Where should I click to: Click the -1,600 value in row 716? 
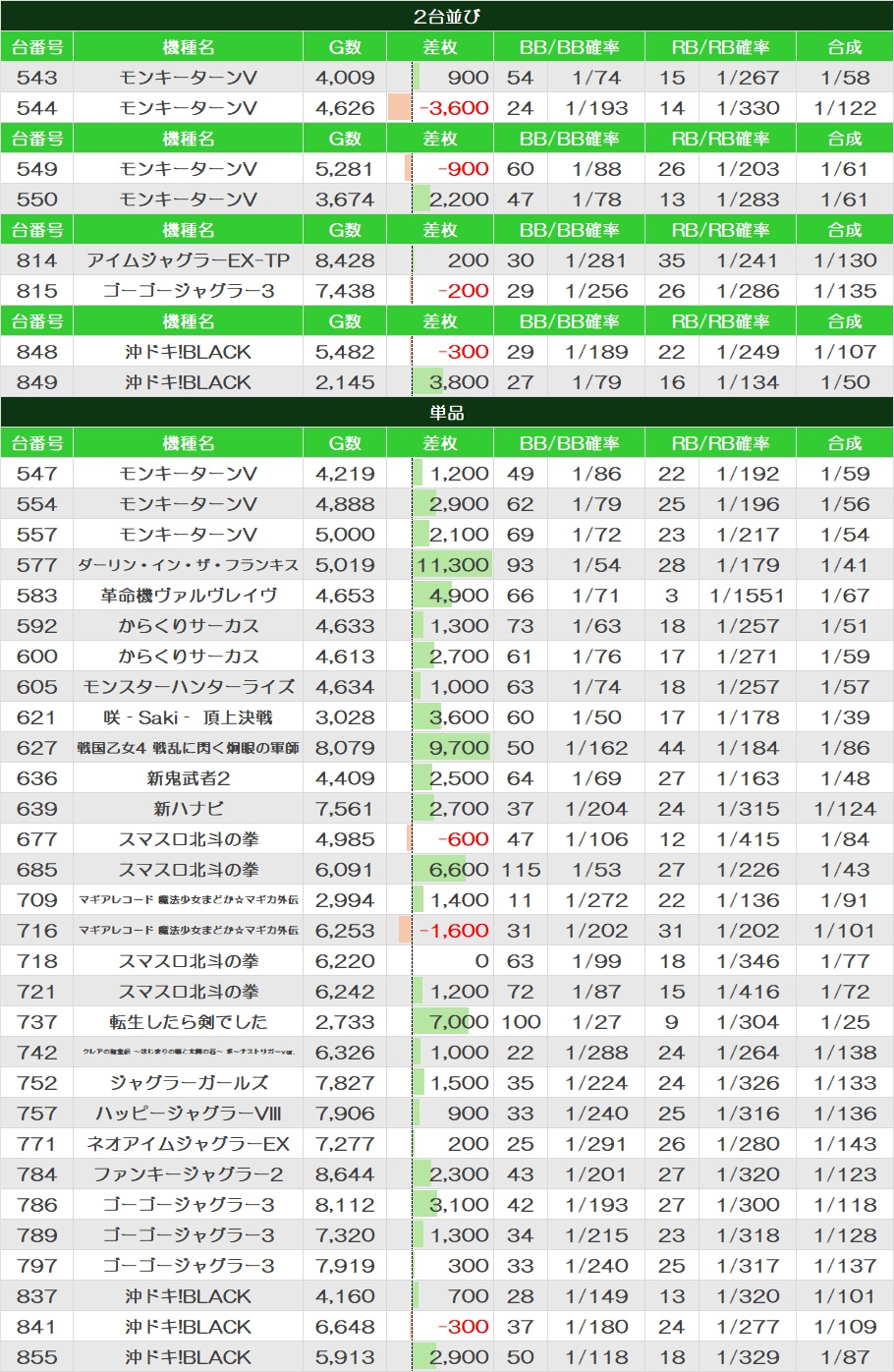click(x=454, y=931)
